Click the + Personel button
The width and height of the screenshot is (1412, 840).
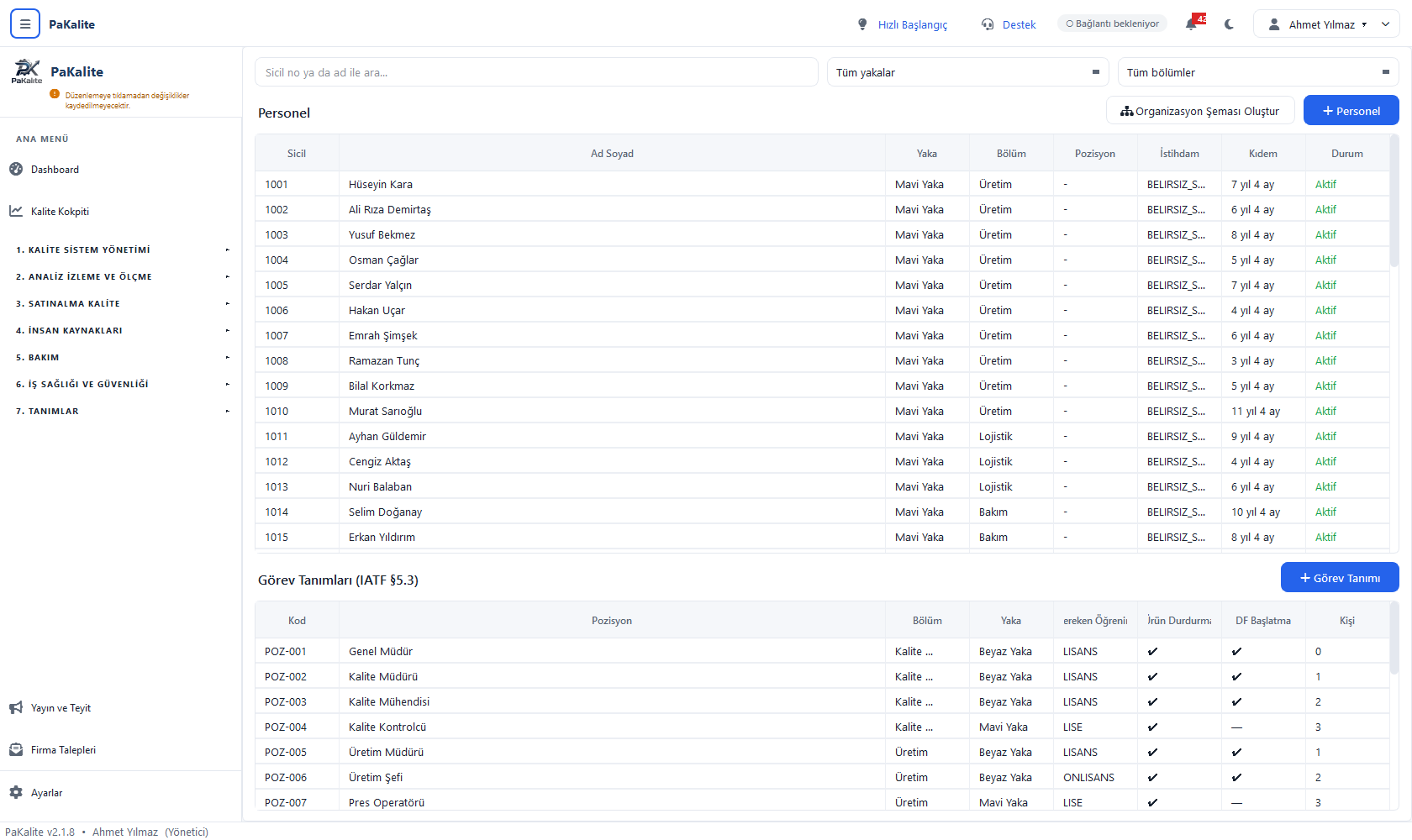(x=1351, y=110)
